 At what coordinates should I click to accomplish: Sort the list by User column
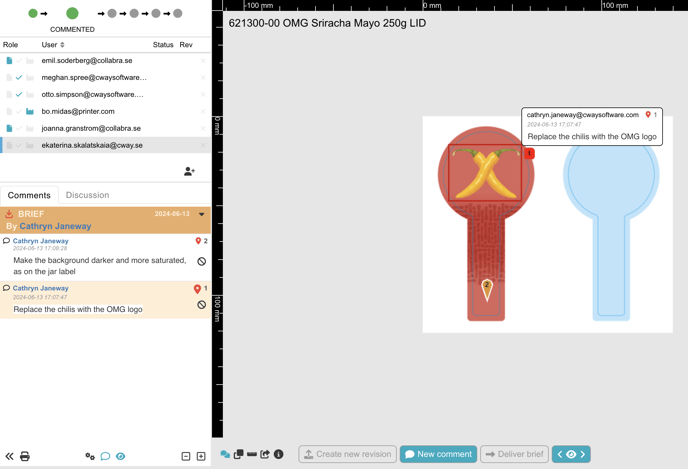[x=53, y=45]
